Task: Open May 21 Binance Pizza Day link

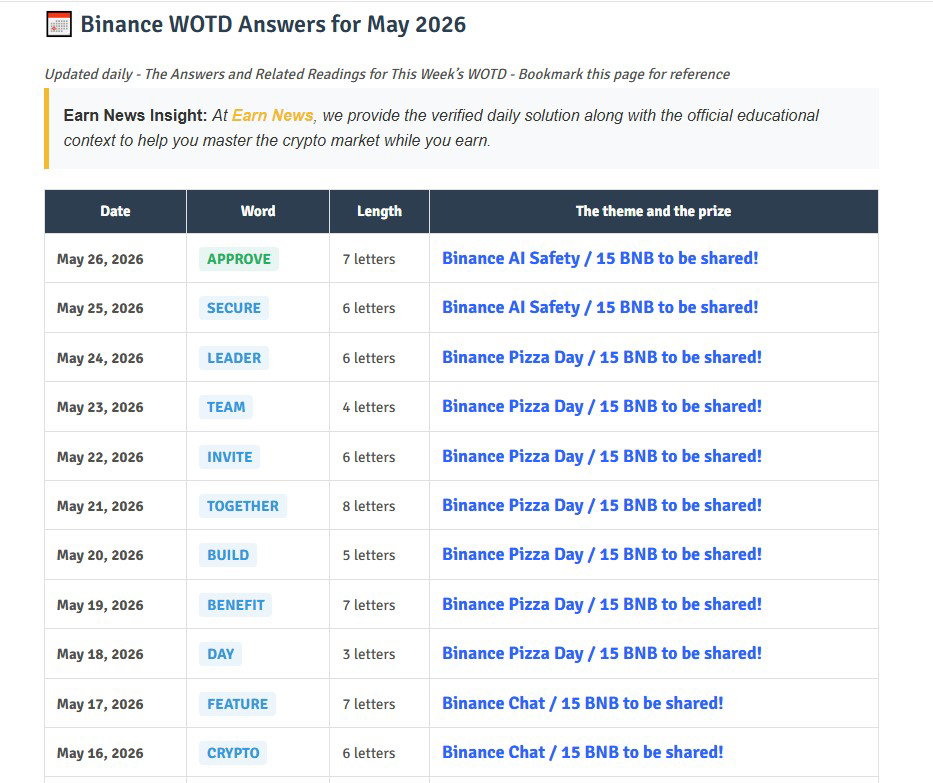Action: pyautogui.click(x=602, y=505)
